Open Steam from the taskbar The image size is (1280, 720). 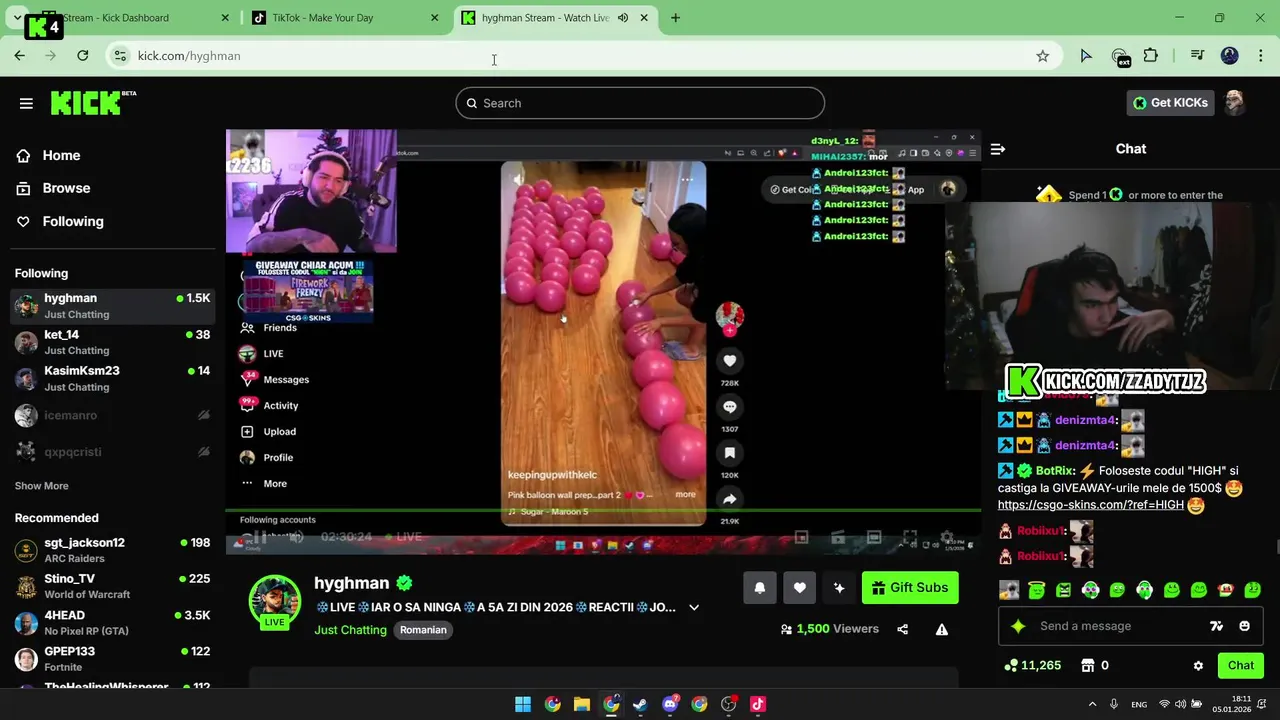(x=640, y=704)
